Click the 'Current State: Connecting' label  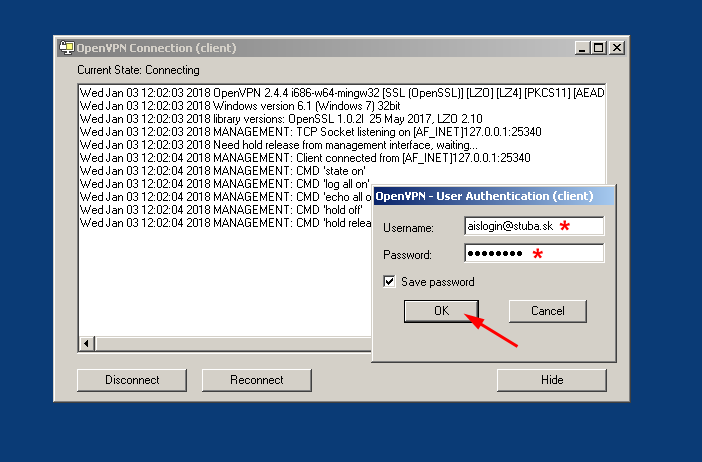click(138, 70)
